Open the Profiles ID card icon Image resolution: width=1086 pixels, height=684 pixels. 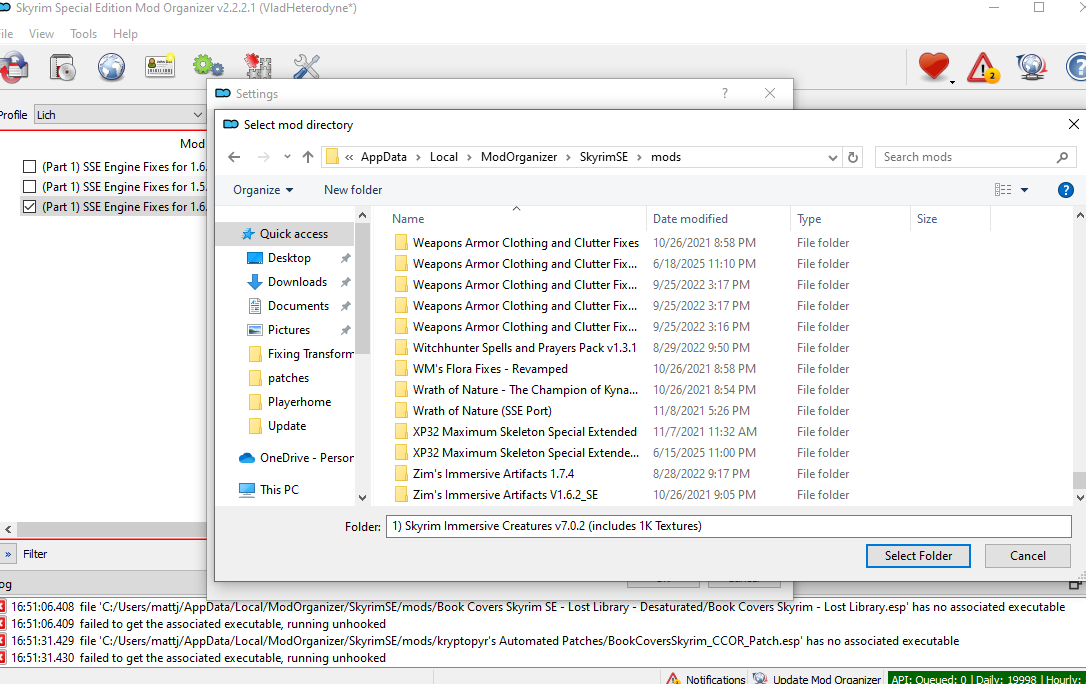click(159, 67)
